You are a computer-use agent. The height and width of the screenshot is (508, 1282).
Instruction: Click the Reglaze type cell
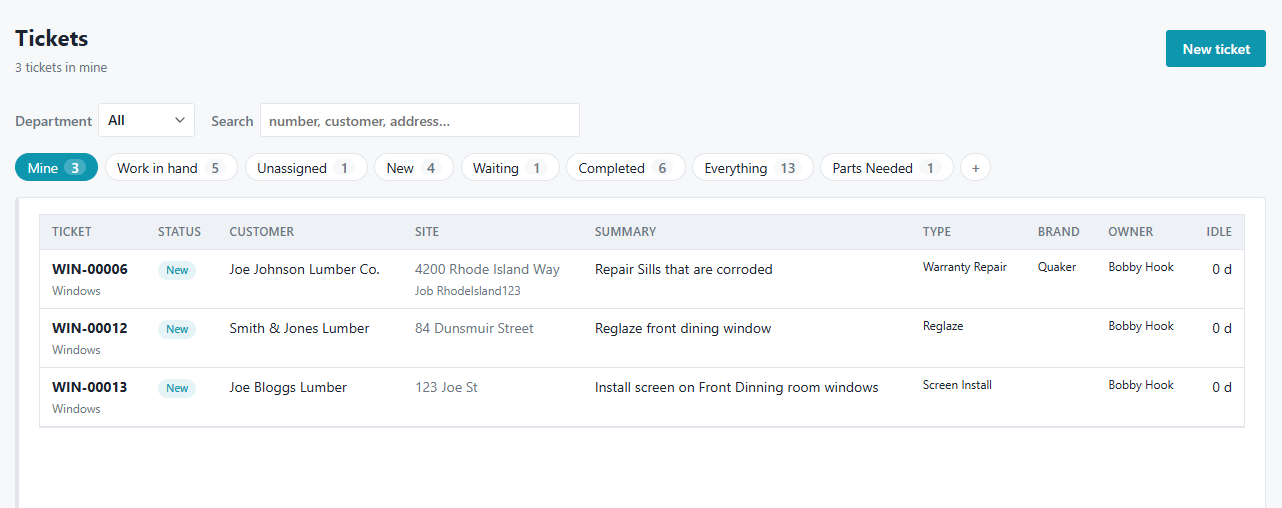943,326
